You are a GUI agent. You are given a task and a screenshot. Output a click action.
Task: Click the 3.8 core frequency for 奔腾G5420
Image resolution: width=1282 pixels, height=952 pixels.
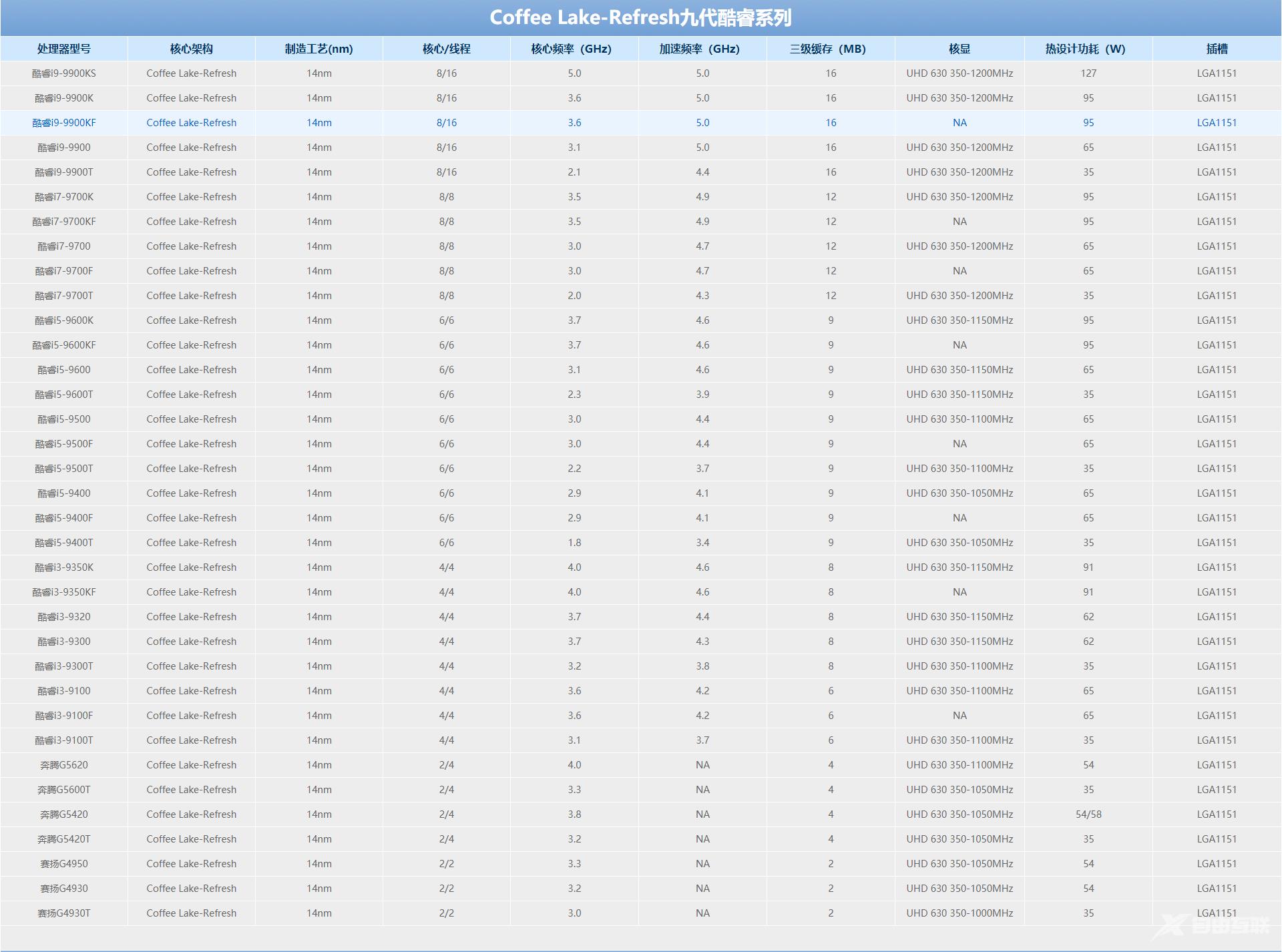click(x=574, y=814)
